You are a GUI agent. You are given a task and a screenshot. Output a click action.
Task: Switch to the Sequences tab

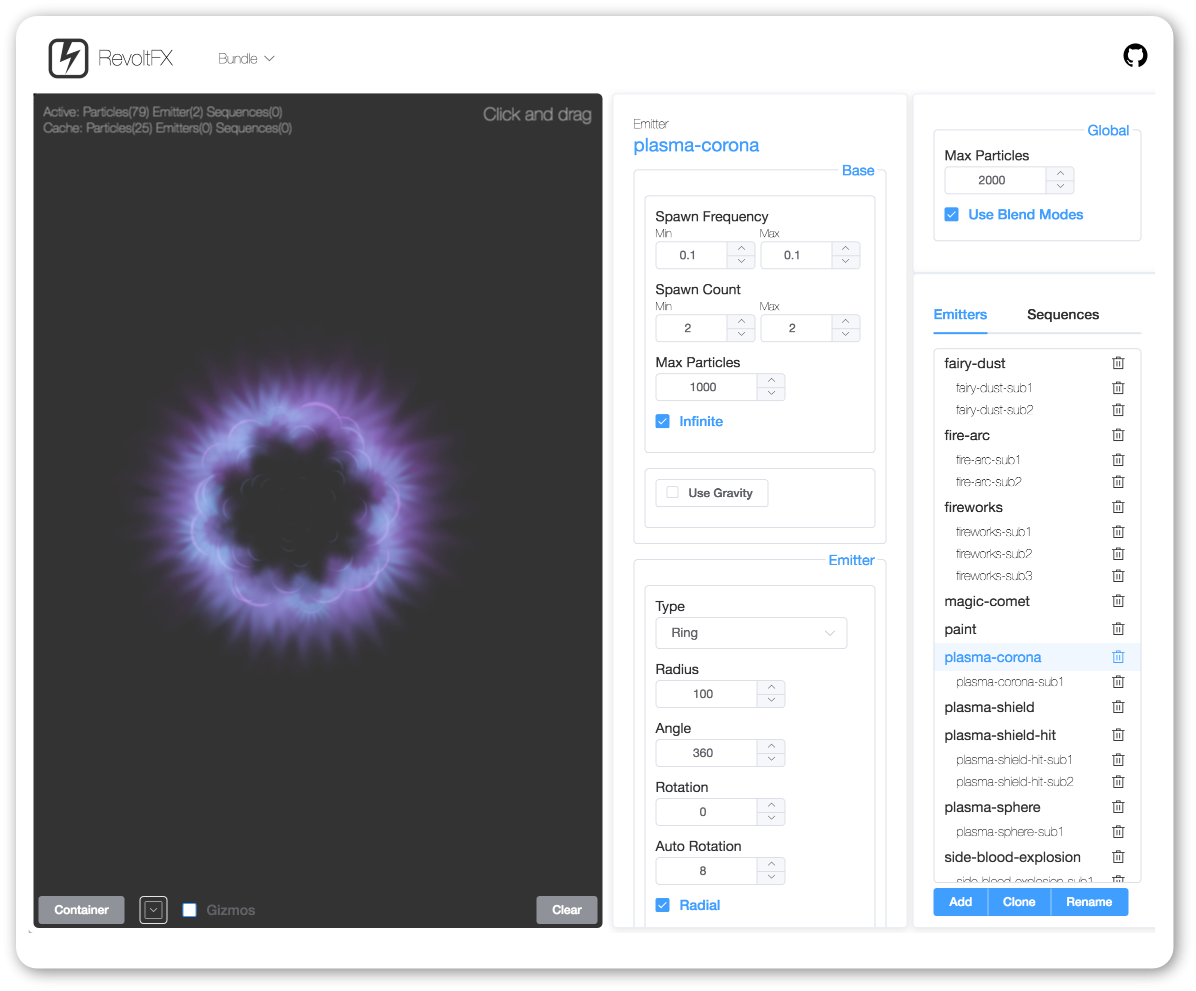coord(1062,314)
